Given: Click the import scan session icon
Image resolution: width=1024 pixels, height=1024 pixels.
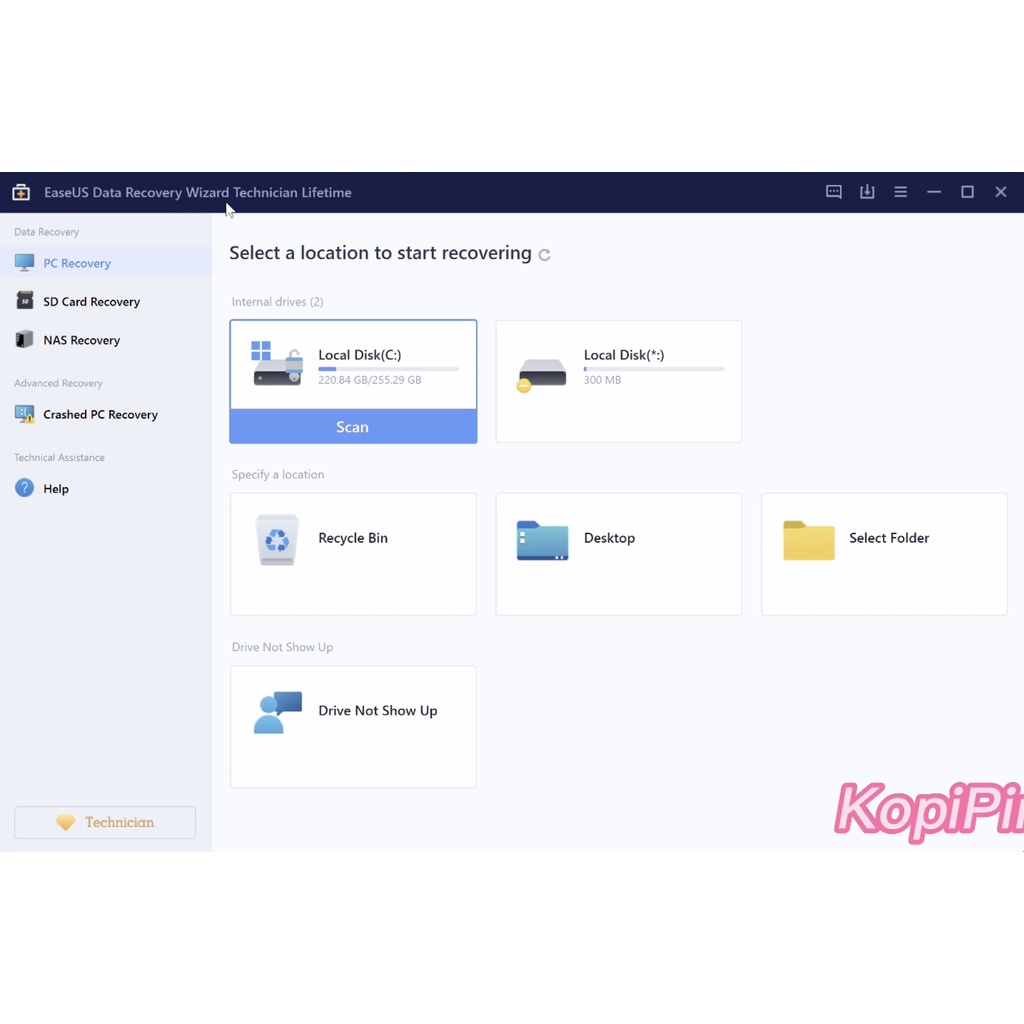Looking at the screenshot, I should point(867,191).
